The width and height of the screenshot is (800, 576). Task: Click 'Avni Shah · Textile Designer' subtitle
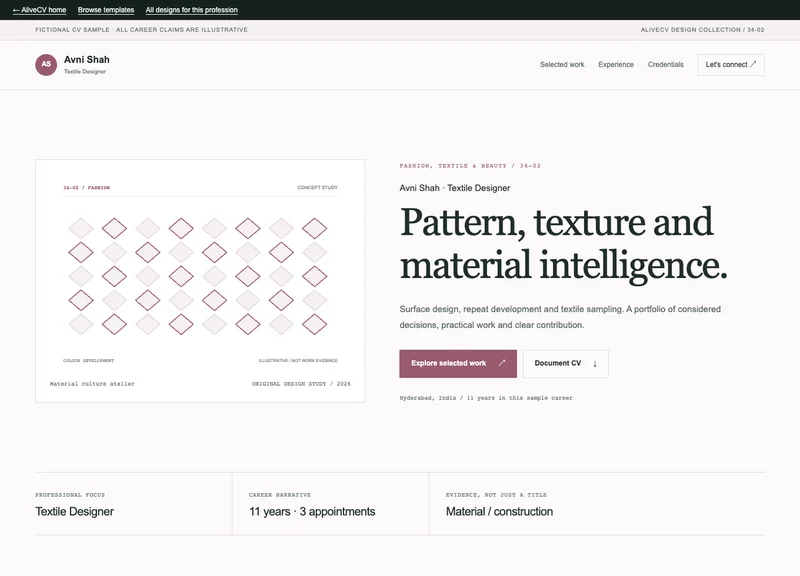pyautogui.click(x=455, y=188)
